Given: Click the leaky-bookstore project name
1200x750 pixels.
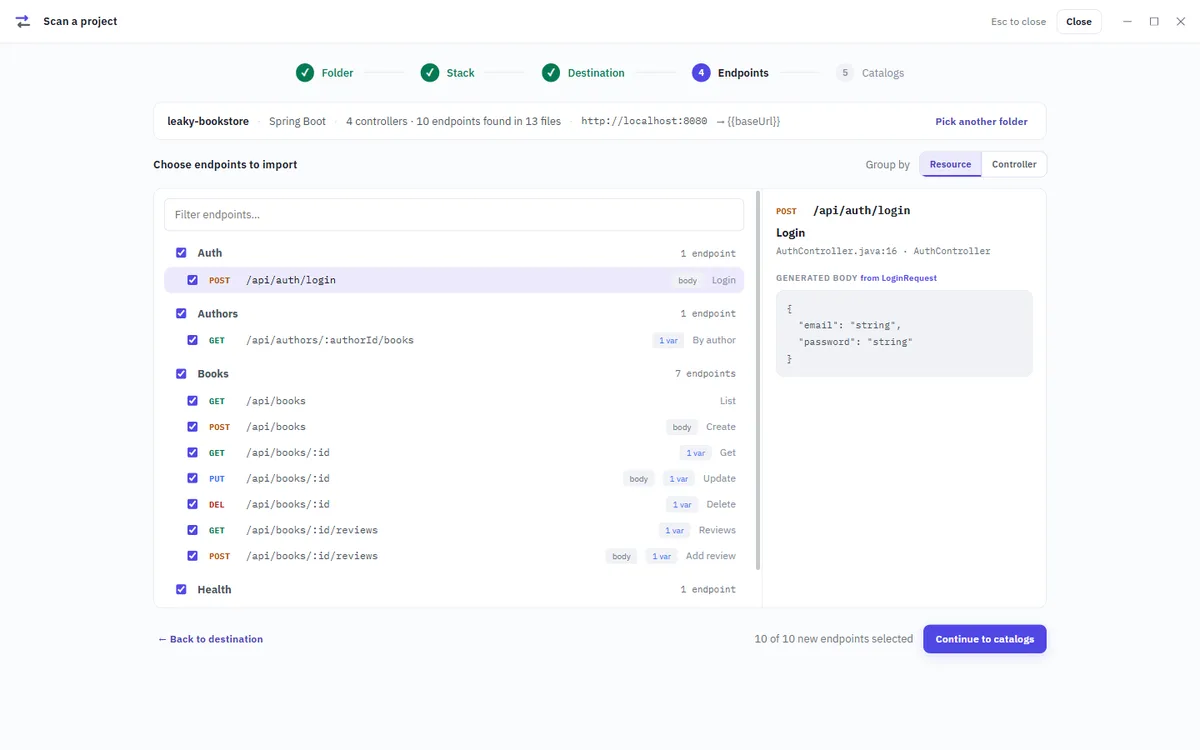Looking at the screenshot, I should point(208,121).
